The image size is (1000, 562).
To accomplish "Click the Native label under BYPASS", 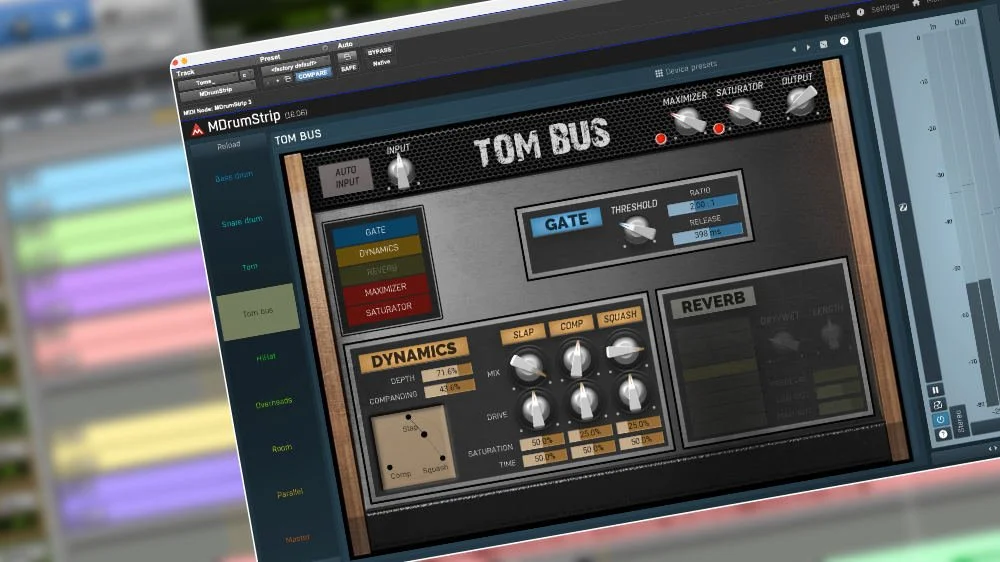I will tap(381, 63).
